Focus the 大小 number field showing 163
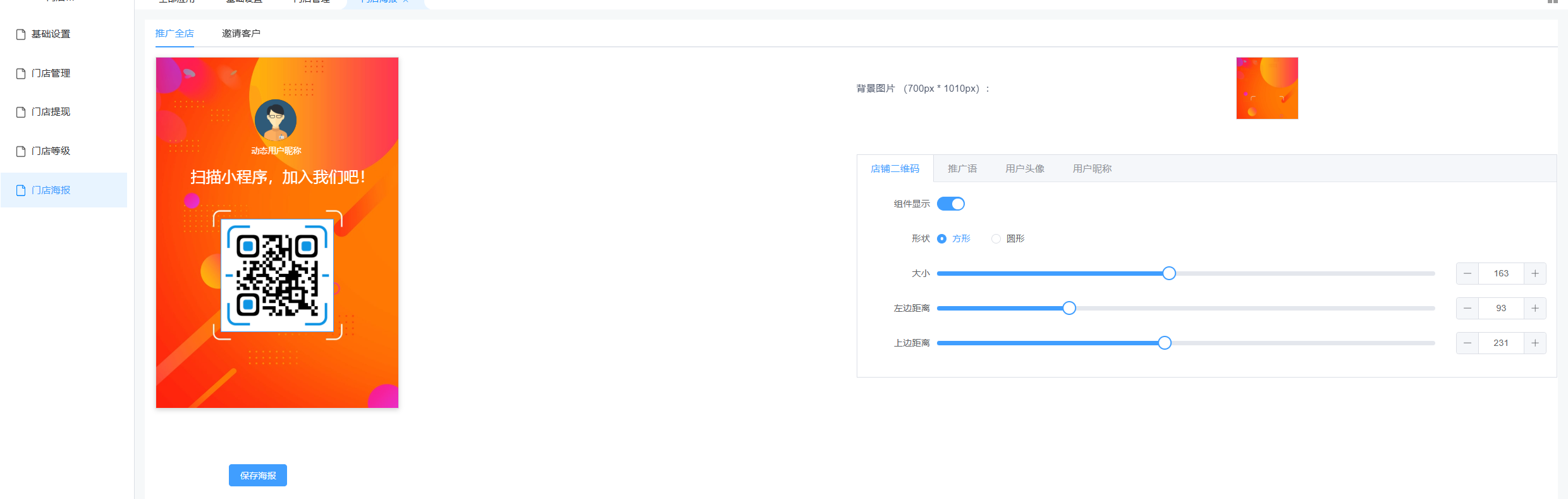The height and width of the screenshot is (499, 1568). click(x=1501, y=274)
